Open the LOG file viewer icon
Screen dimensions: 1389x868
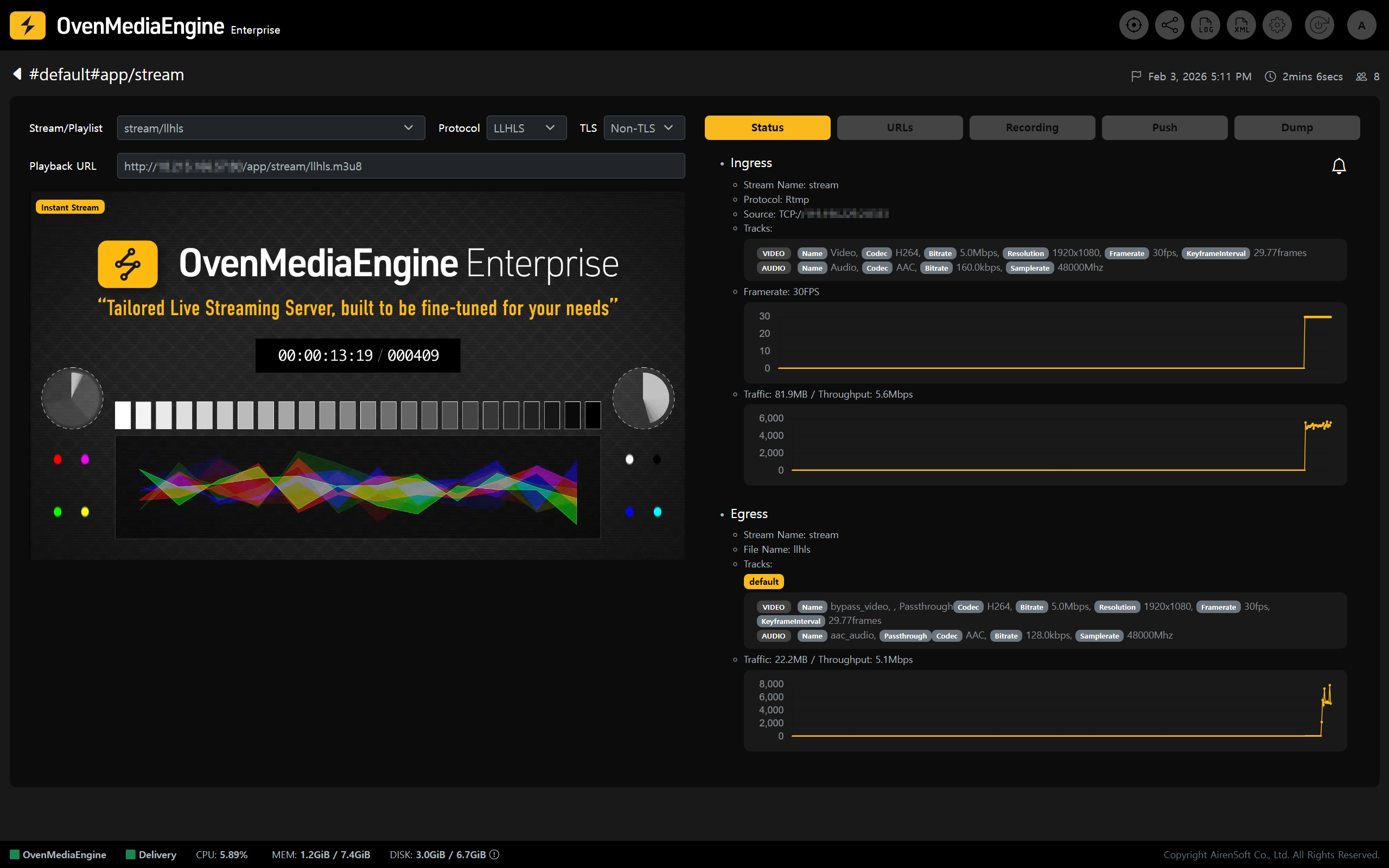tap(1205, 25)
